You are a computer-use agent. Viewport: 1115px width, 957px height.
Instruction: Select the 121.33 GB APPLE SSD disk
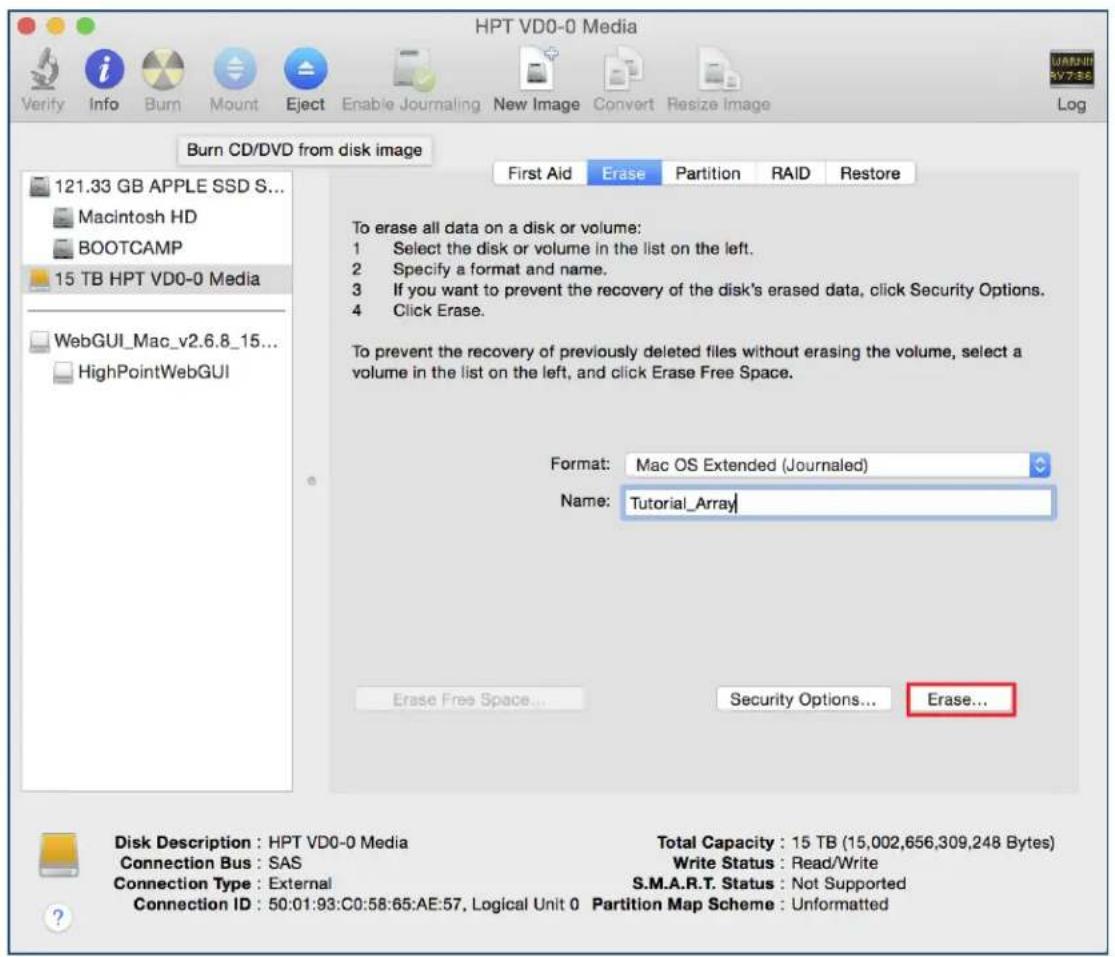(x=157, y=186)
